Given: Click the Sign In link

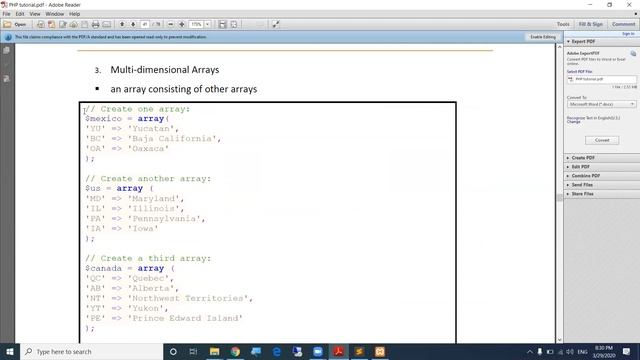Looking at the screenshot, I should click(628, 34).
